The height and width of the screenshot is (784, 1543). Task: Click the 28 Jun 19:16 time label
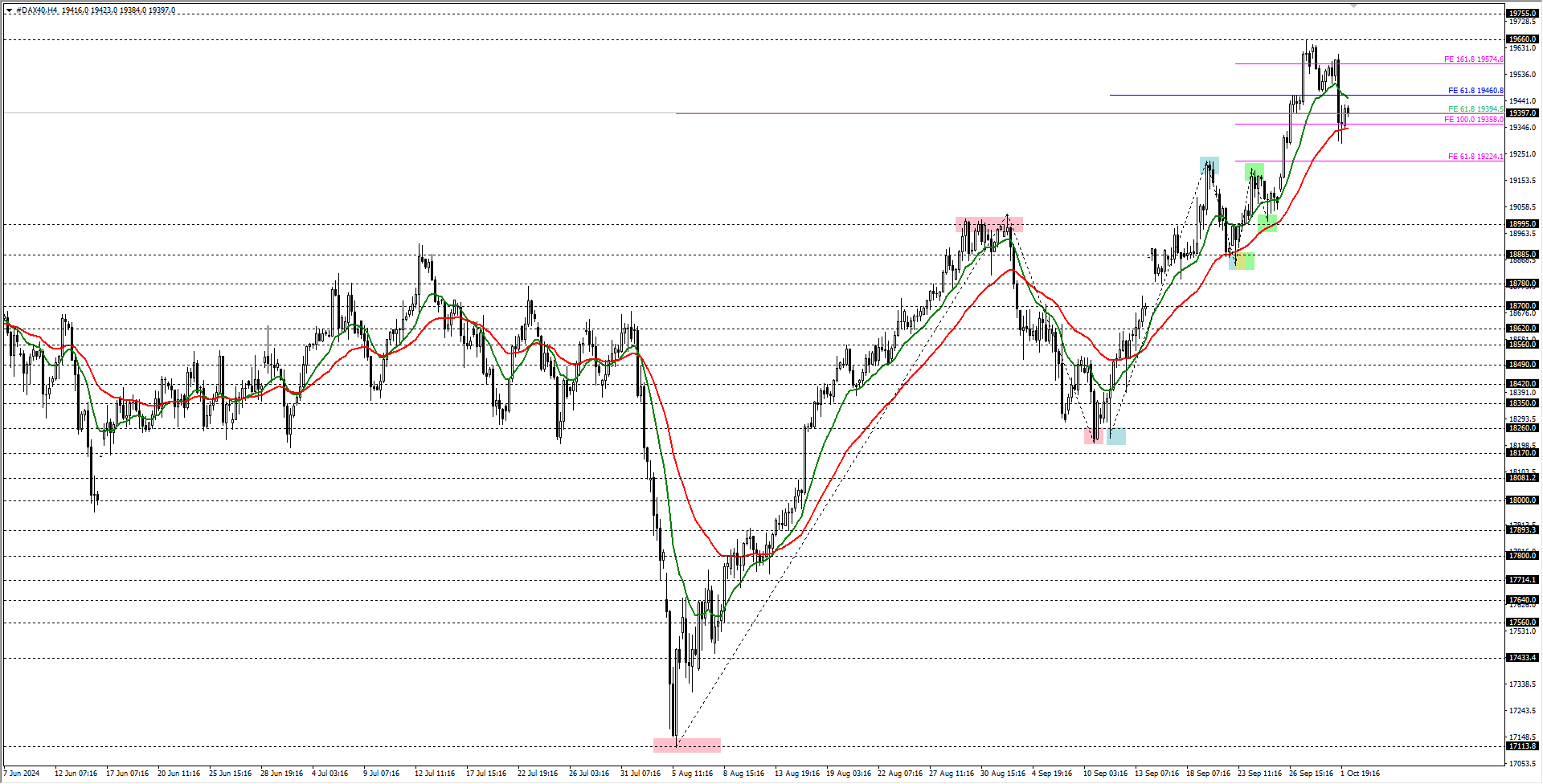coord(281,774)
